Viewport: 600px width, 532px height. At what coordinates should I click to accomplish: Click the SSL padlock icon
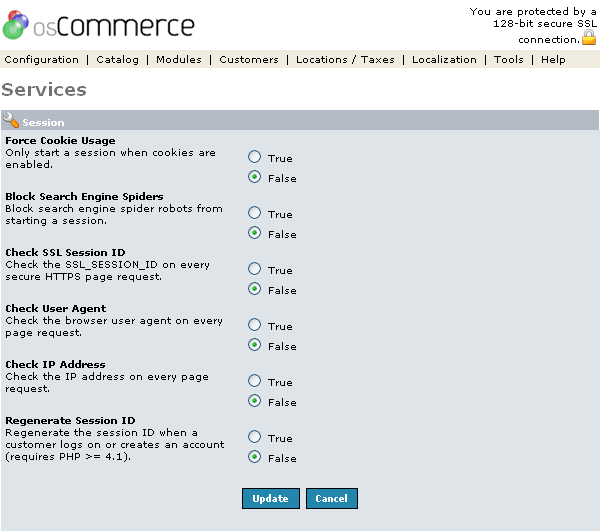(x=589, y=38)
